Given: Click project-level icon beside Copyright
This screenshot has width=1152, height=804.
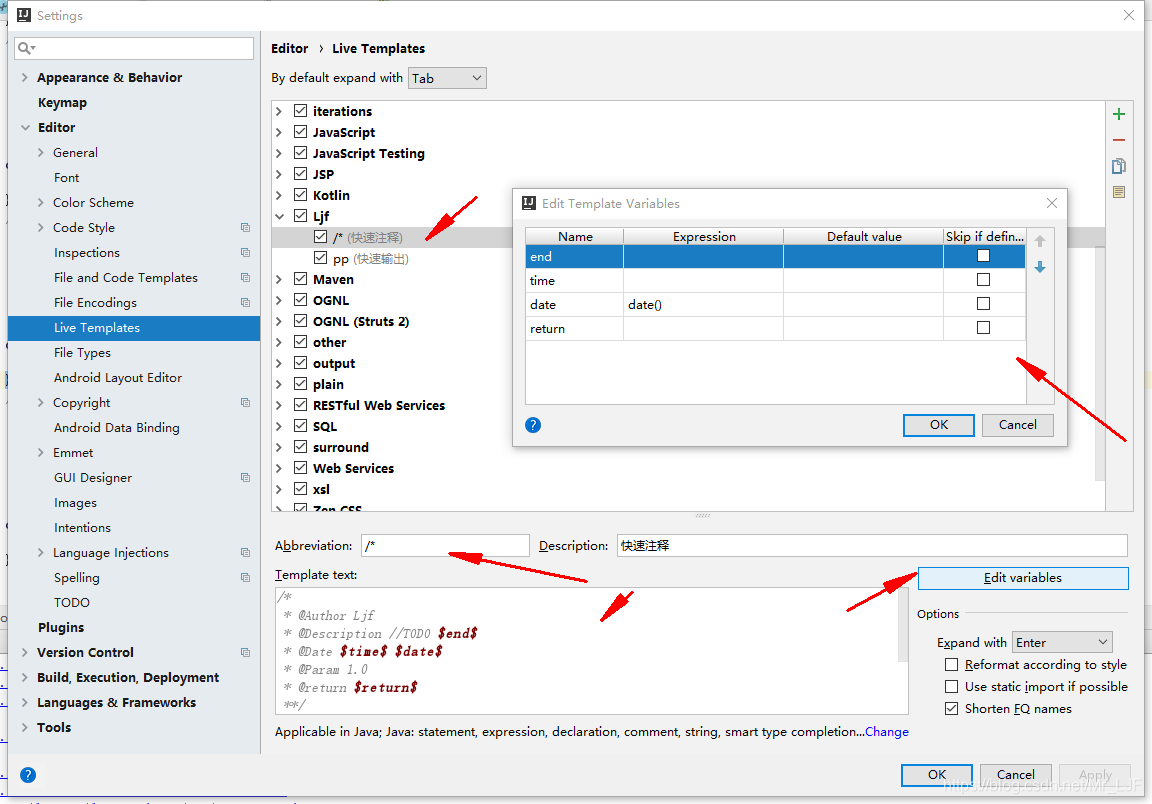Looking at the screenshot, I should 245,403.
